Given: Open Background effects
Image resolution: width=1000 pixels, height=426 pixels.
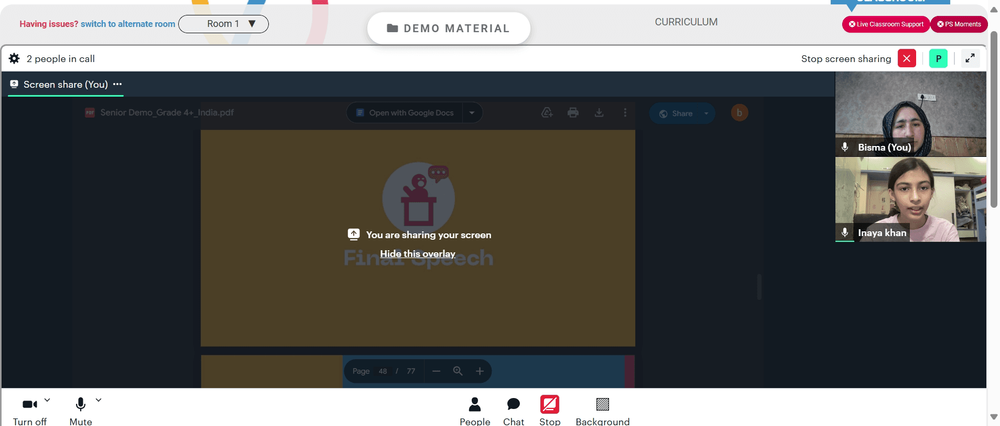Looking at the screenshot, I should point(602,411).
